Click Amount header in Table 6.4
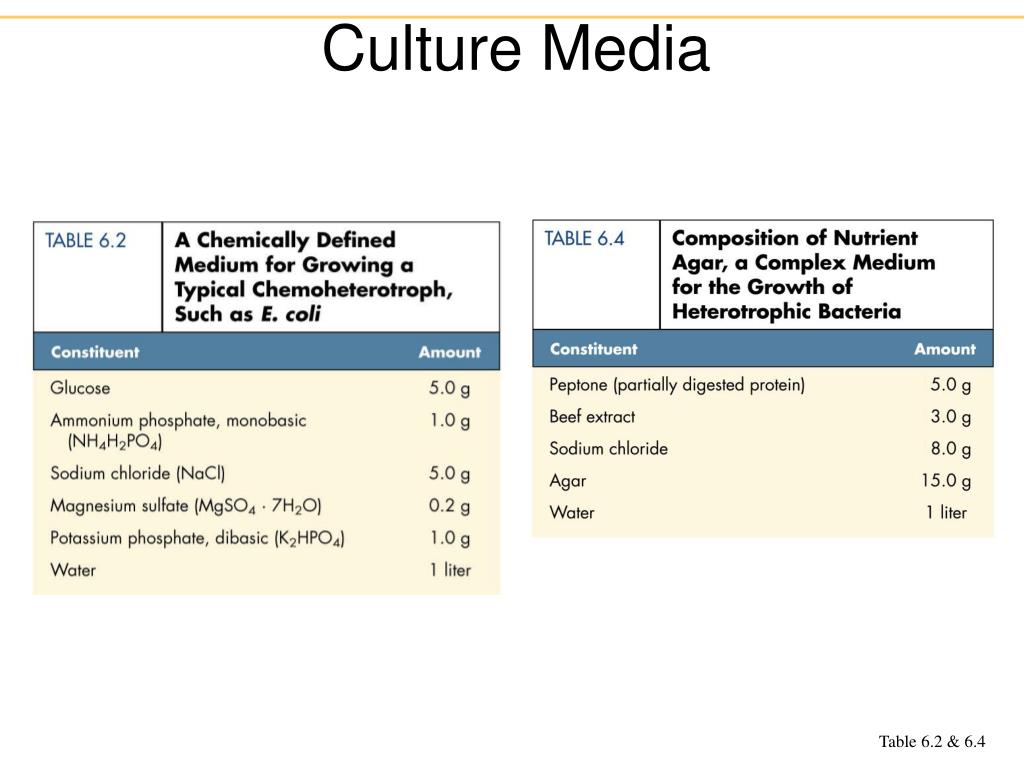 [x=945, y=349]
